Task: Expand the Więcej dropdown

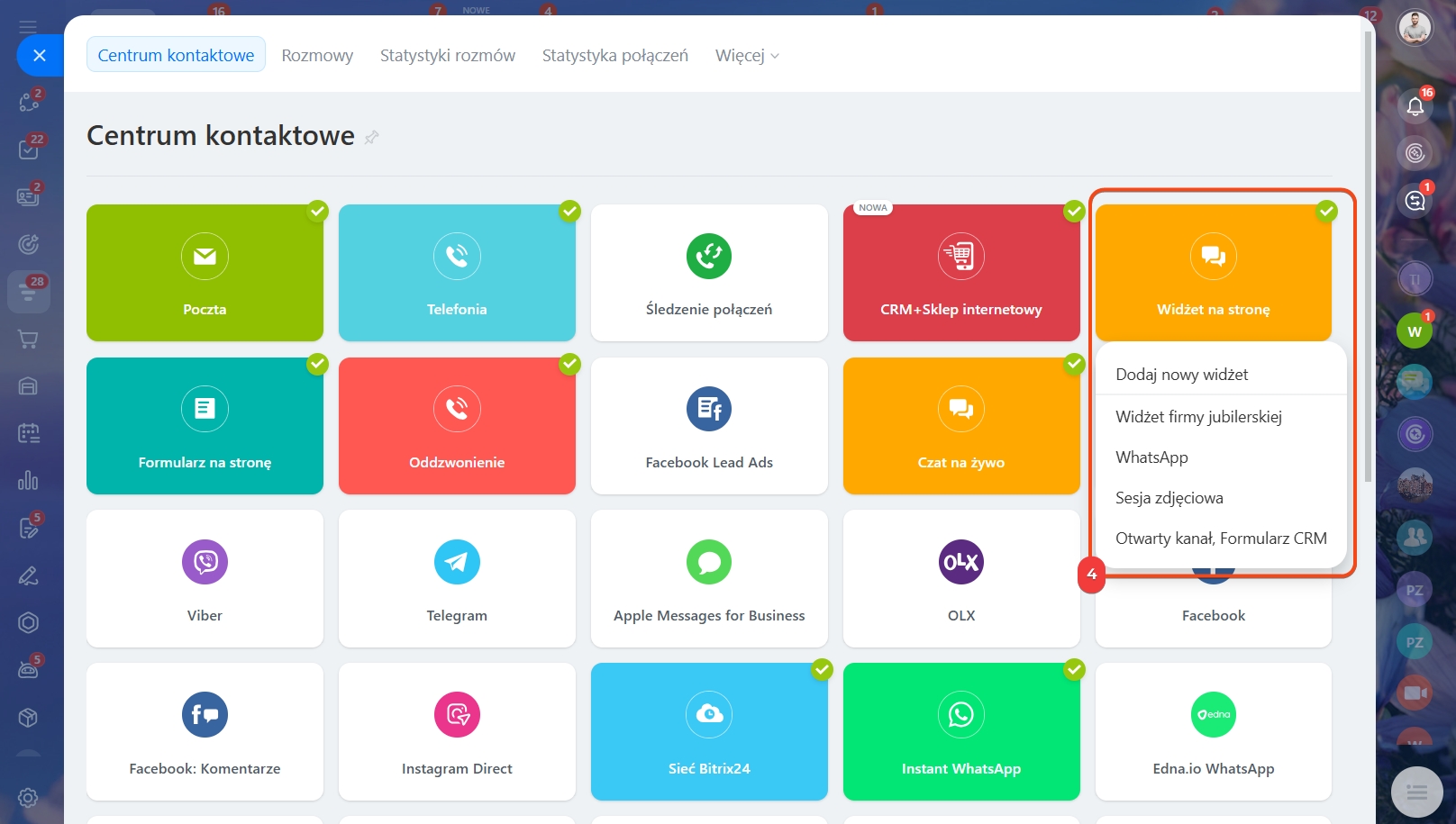Action: coord(747,56)
